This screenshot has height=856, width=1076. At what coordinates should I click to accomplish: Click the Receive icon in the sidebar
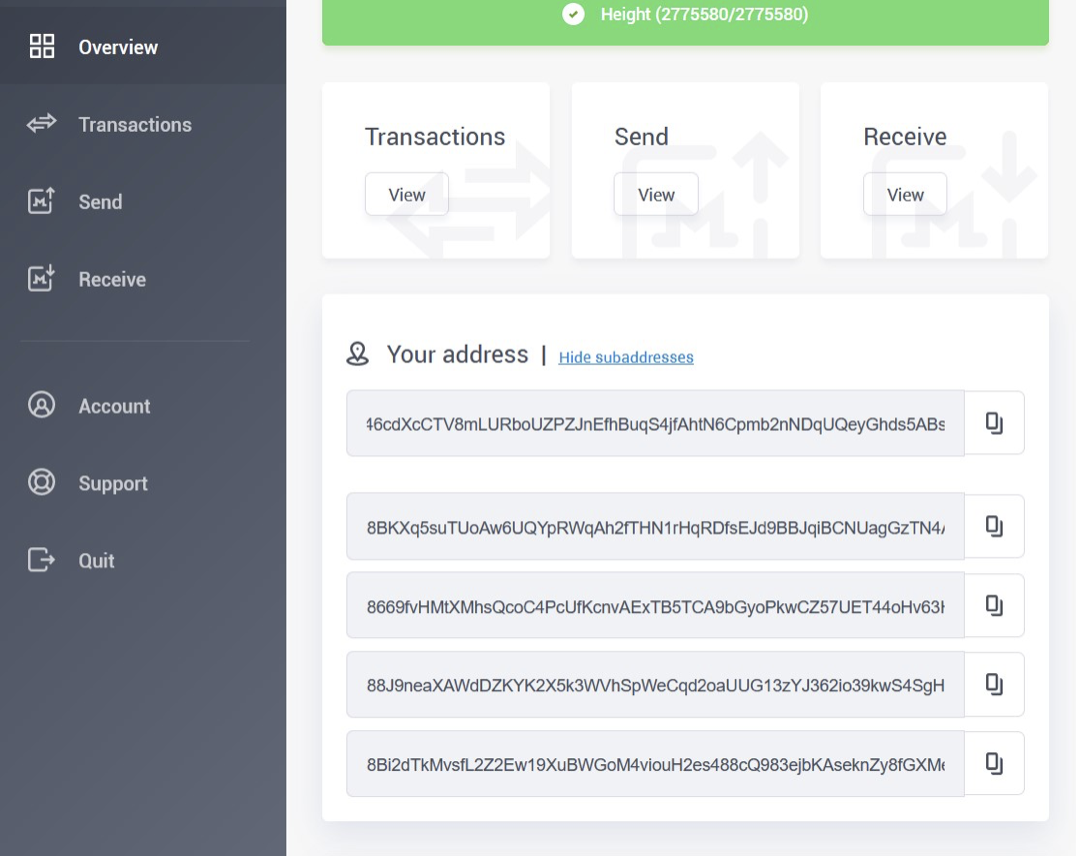point(40,279)
